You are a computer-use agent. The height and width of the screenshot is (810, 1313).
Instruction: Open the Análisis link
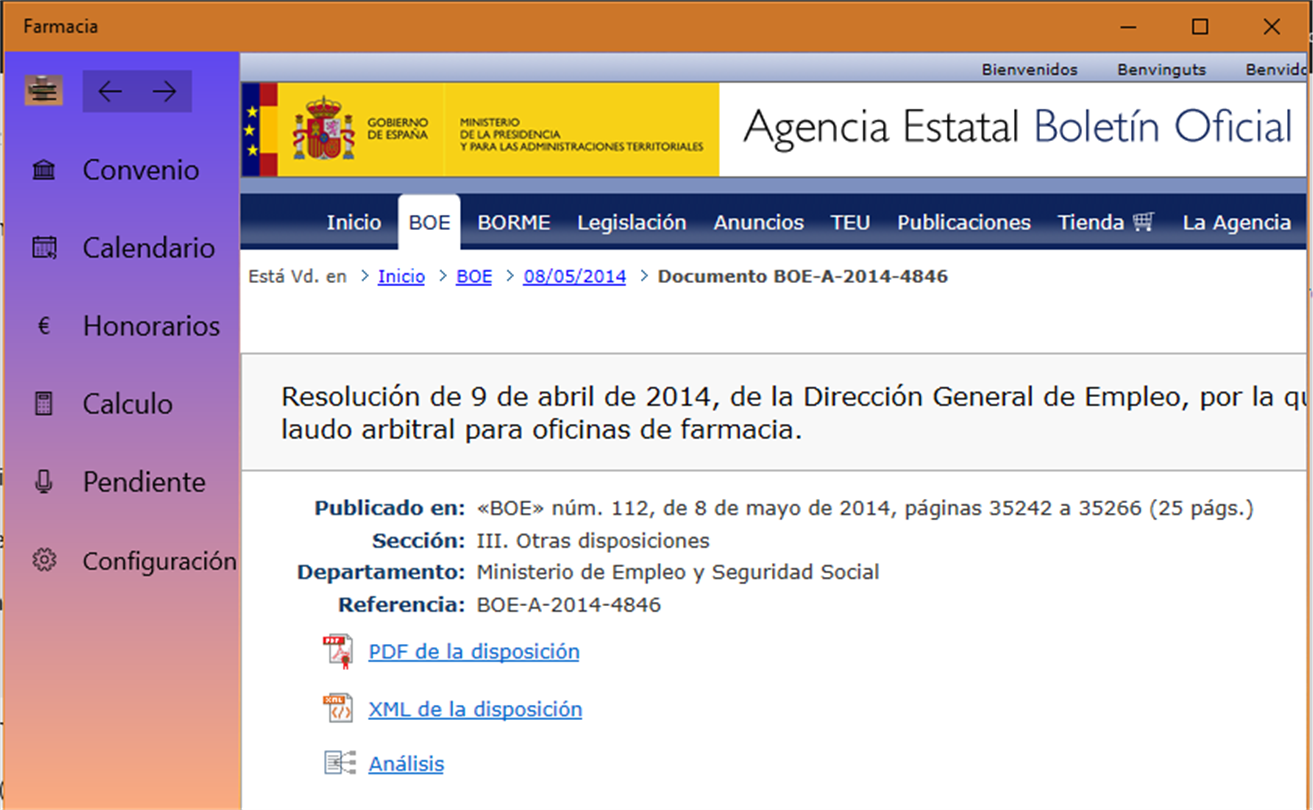pyautogui.click(x=406, y=764)
